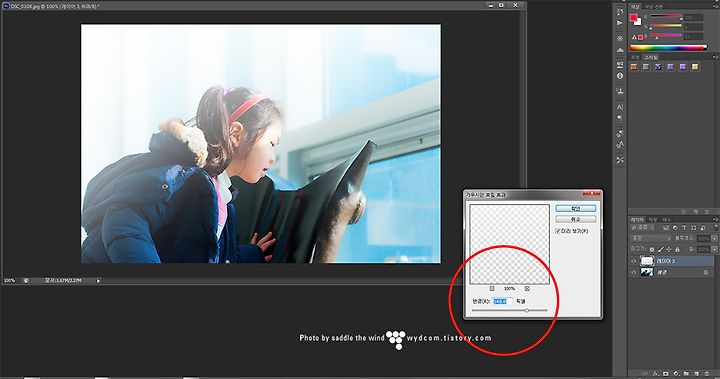This screenshot has width=720, height=379.
Task: Switch to the Layers (레이어) tab
Action: (637, 220)
